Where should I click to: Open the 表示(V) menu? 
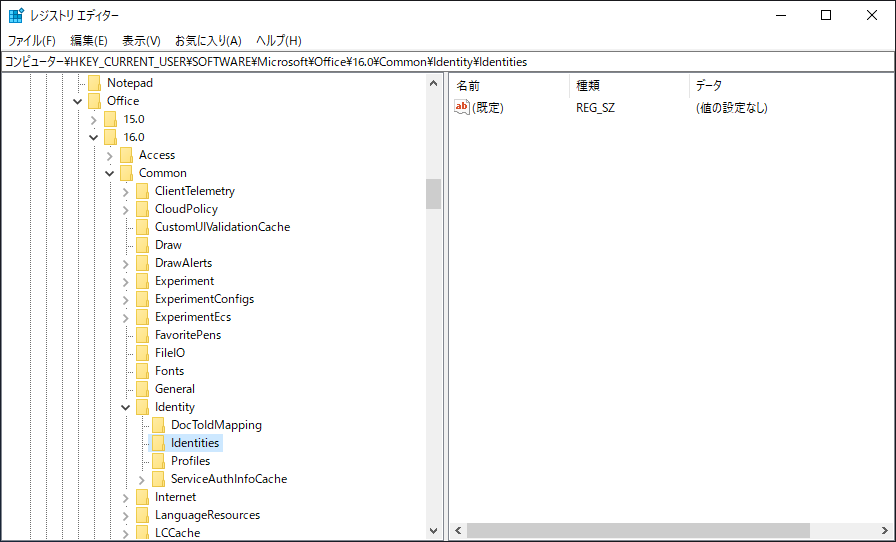tap(141, 41)
